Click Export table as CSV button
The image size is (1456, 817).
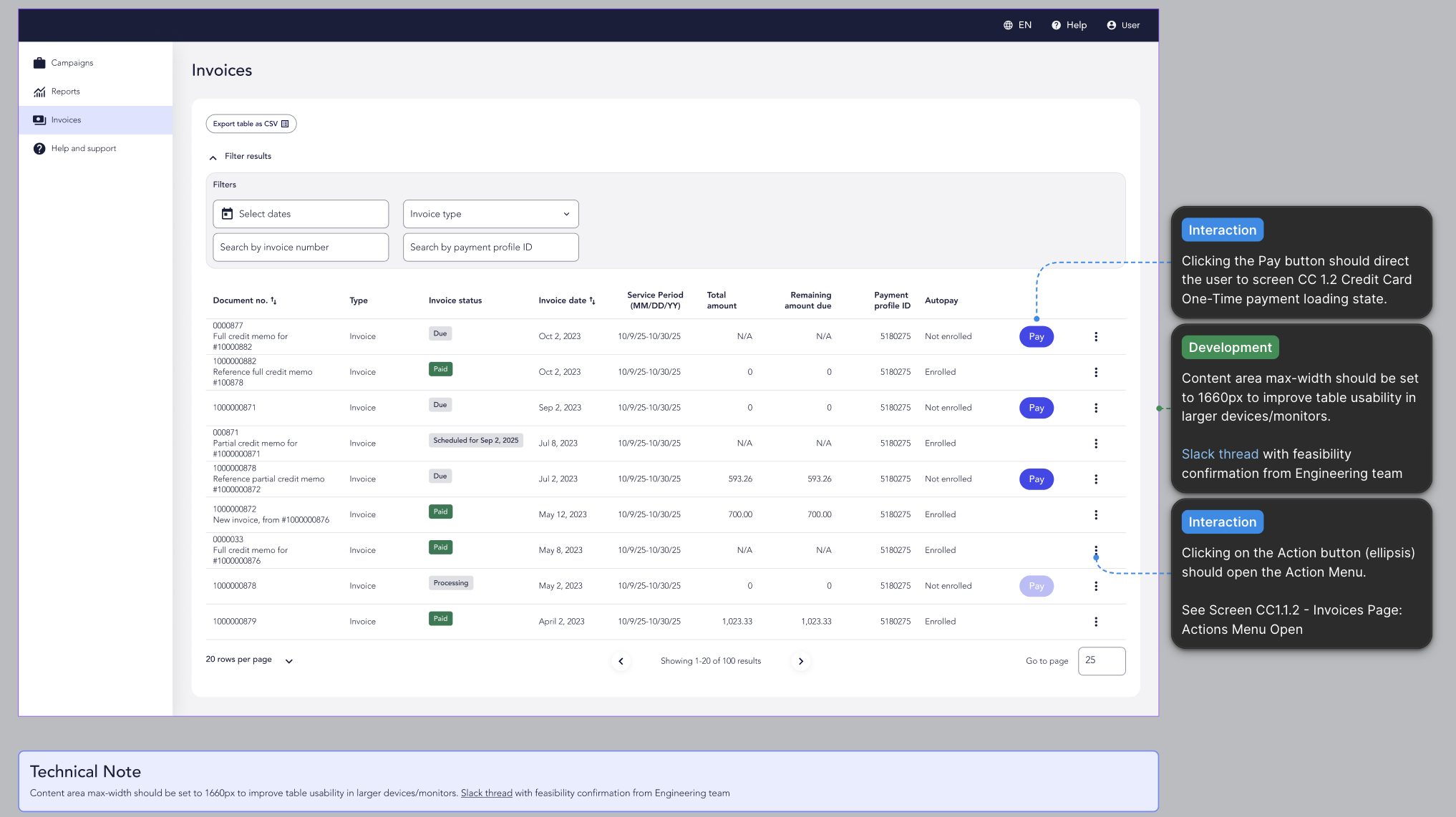pos(251,124)
